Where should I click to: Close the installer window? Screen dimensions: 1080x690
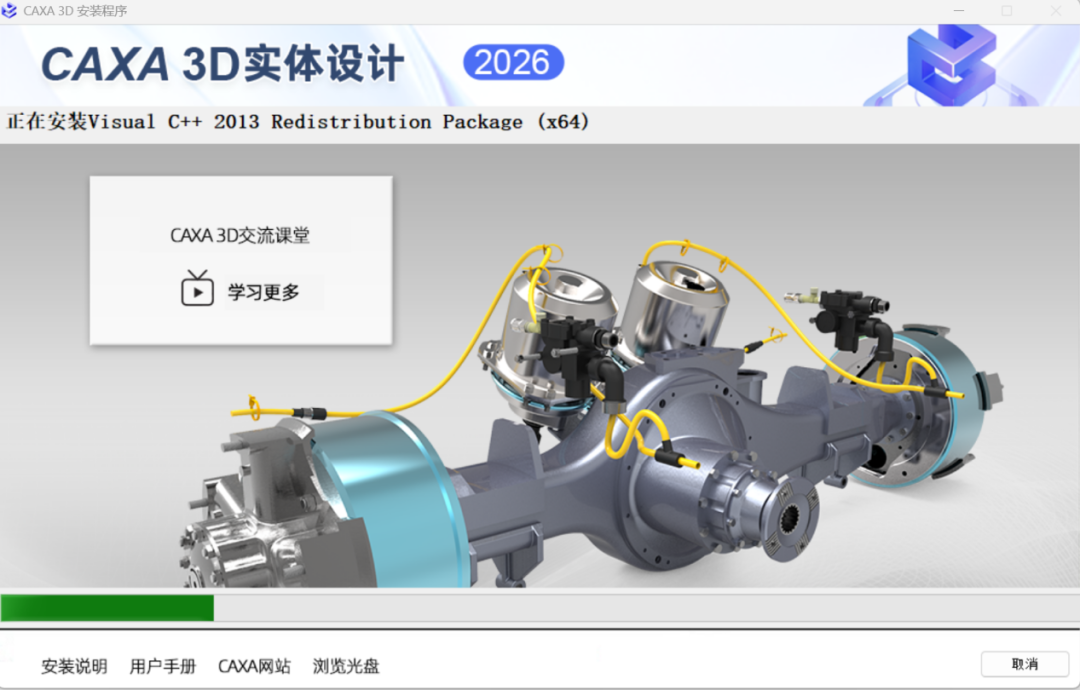pos(1055,11)
